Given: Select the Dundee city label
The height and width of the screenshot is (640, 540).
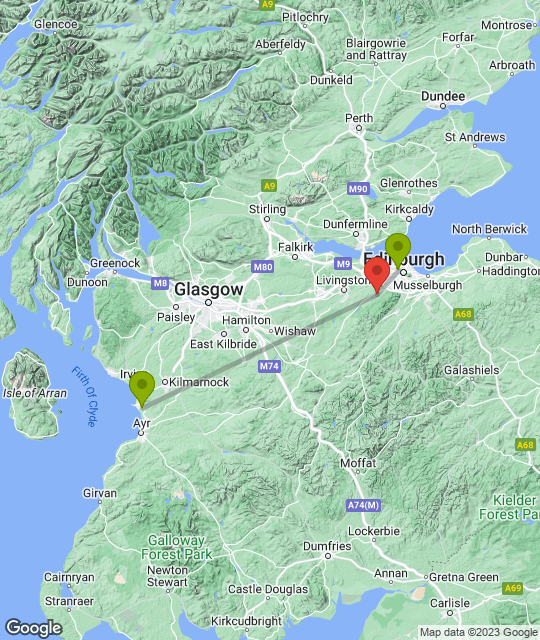Looking at the screenshot, I should [x=443, y=96].
